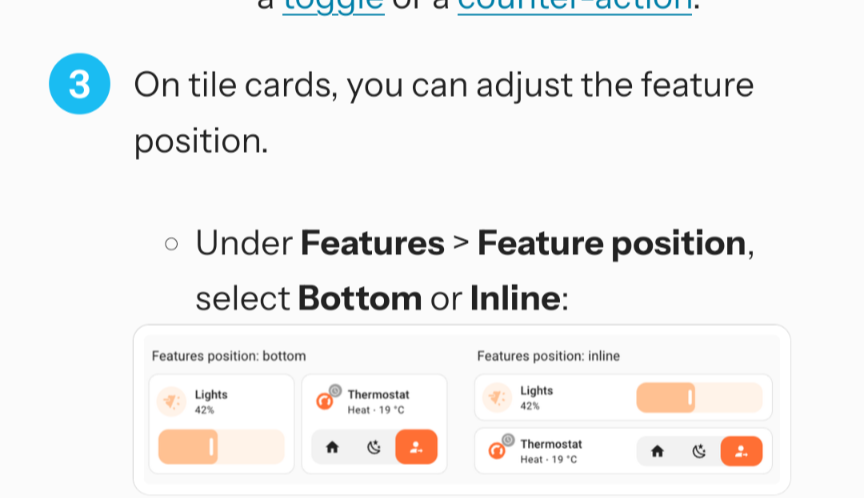Click the Thermostat icon in the inline-position example
Viewport: 864px width, 498px height.
pos(498,451)
